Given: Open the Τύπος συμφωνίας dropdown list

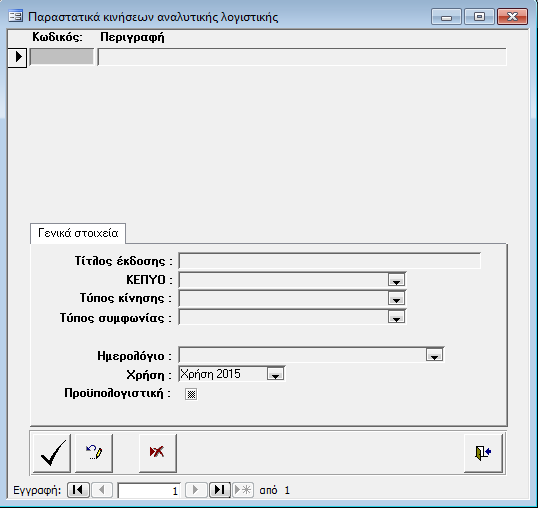Looking at the screenshot, I should point(396,317).
